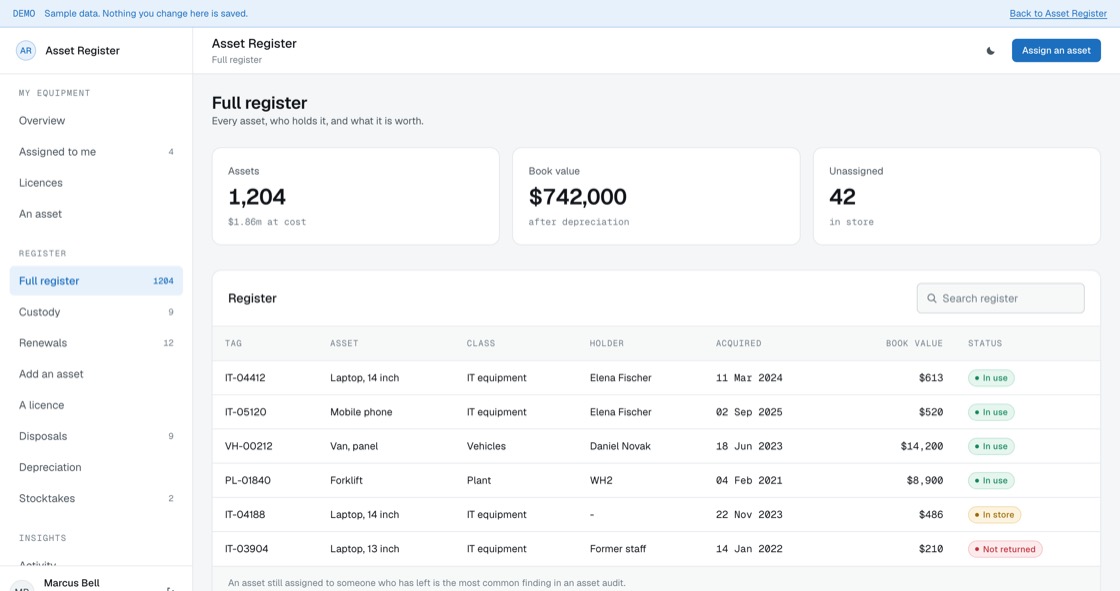1120x591 pixels.
Task: Follow the Back to Asset Register link
Action: click(1058, 14)
